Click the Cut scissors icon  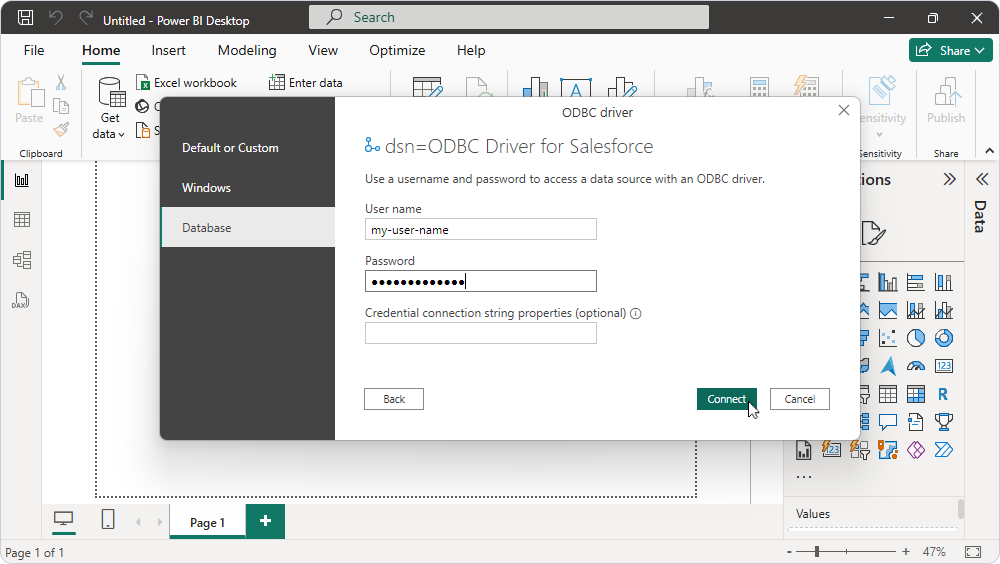click(61, 82)
